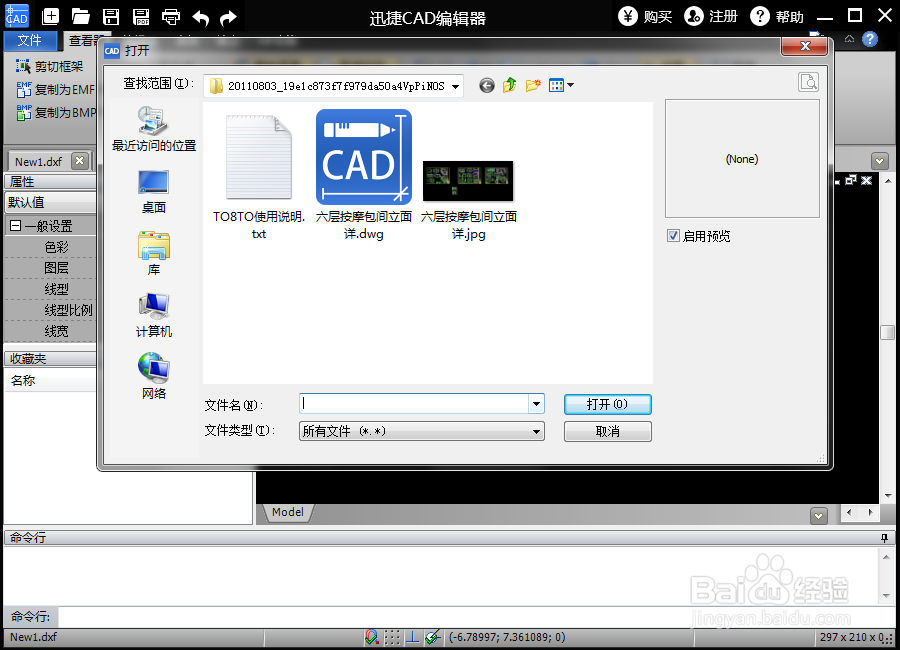Click the Print toolbar icon
The width and height of the screenshot is (900, 650).
(x=174, y=16)
